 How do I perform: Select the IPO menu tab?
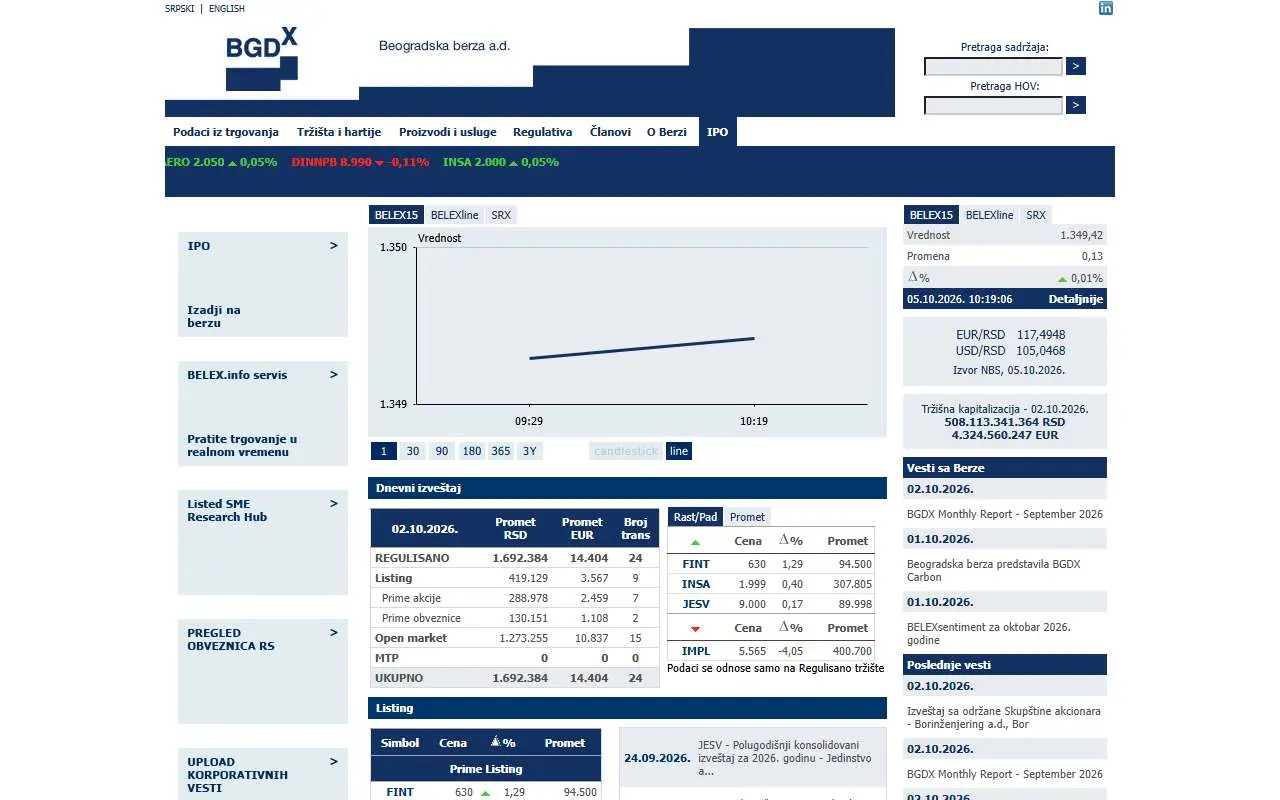717,132
